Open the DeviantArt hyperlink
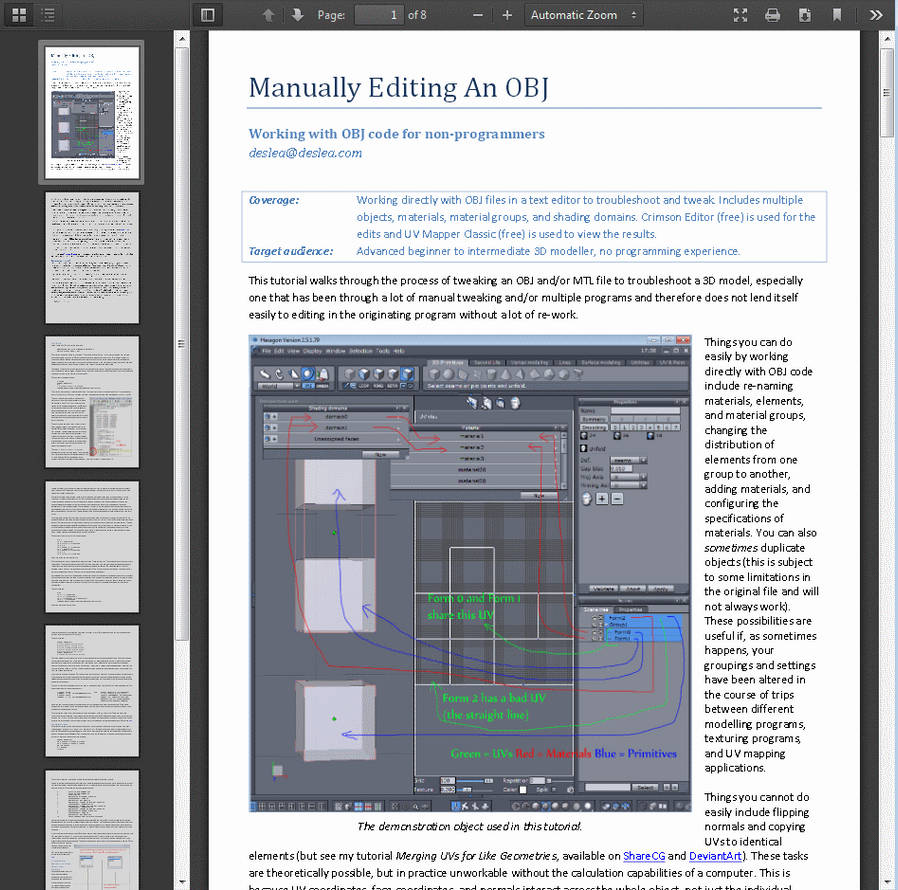This screenshot has width=898, height=890. point(715,855)
